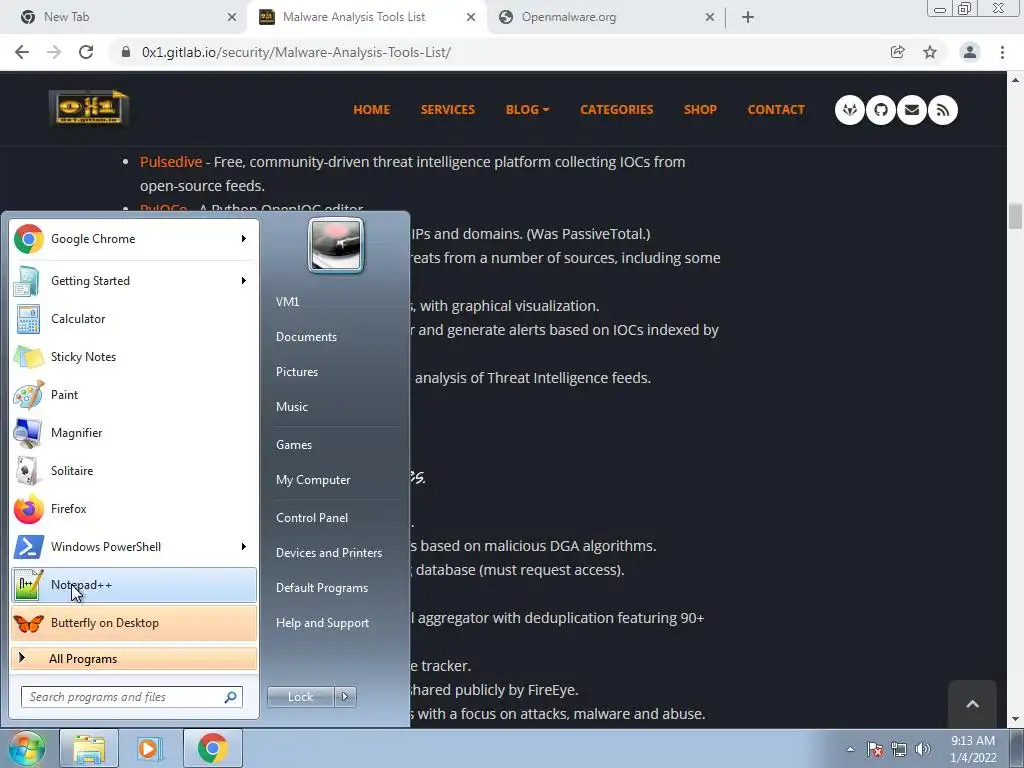Show hidden tray icons arrow
Screen dimensions: 1024x768
pyautogui.click(x=850, y=749)
